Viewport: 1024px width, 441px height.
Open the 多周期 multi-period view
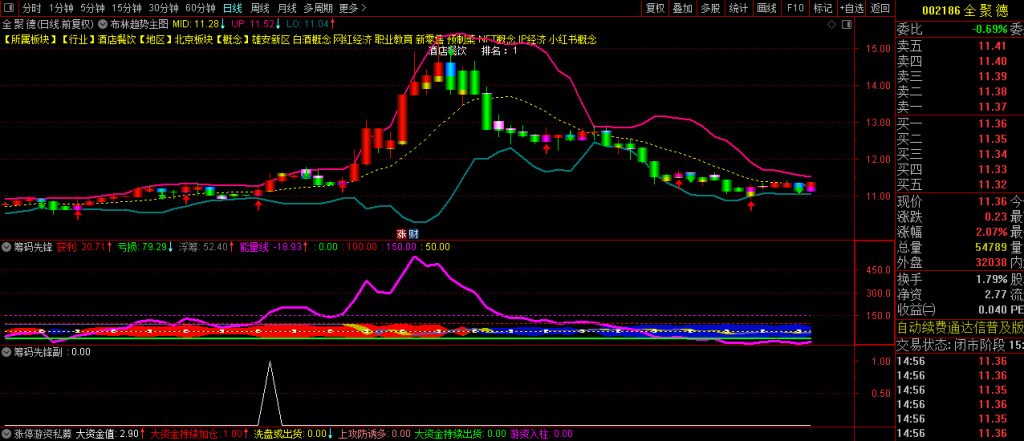point(318,8)
